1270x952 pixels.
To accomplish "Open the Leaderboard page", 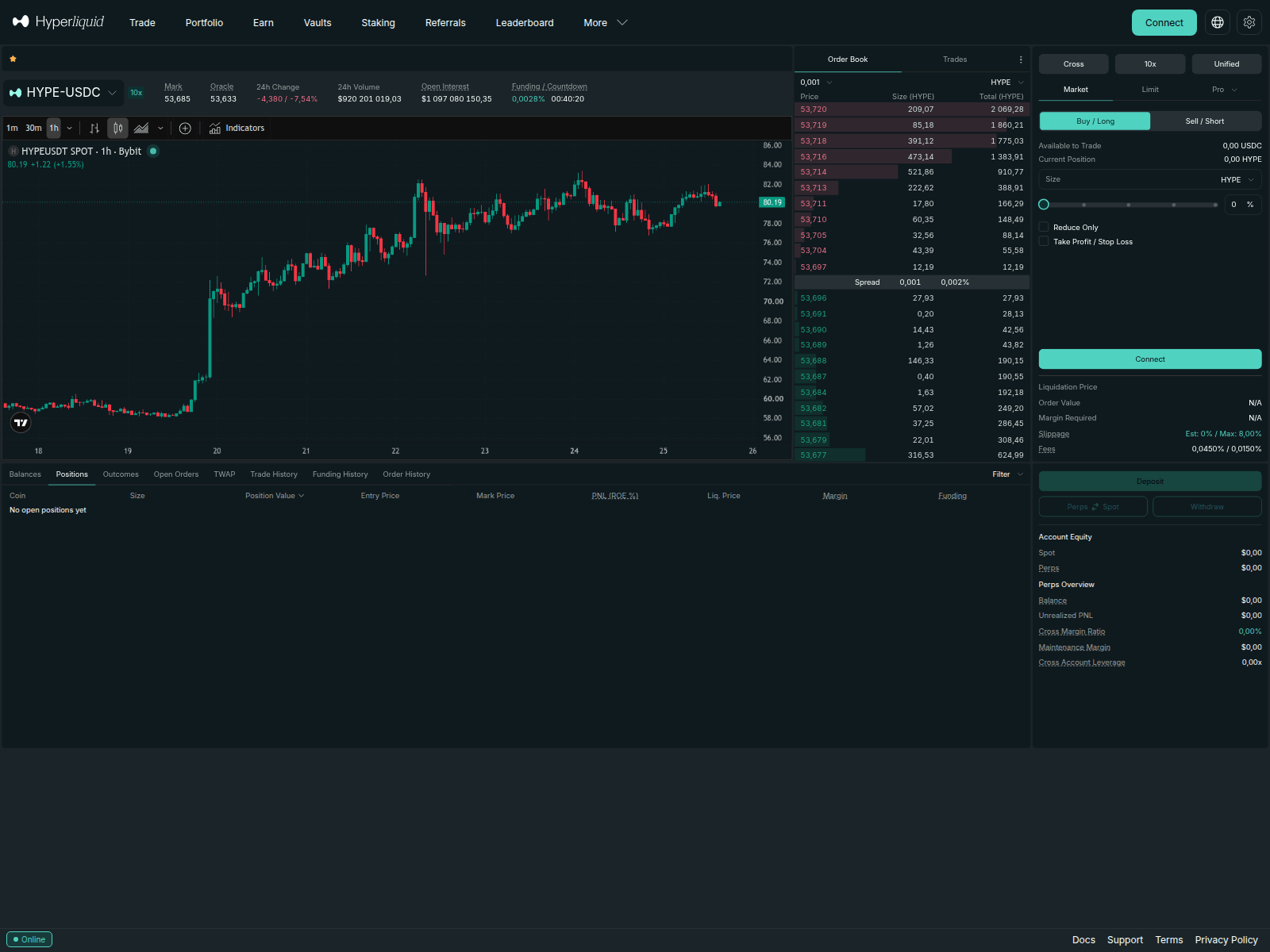I will tap(525, 23).
